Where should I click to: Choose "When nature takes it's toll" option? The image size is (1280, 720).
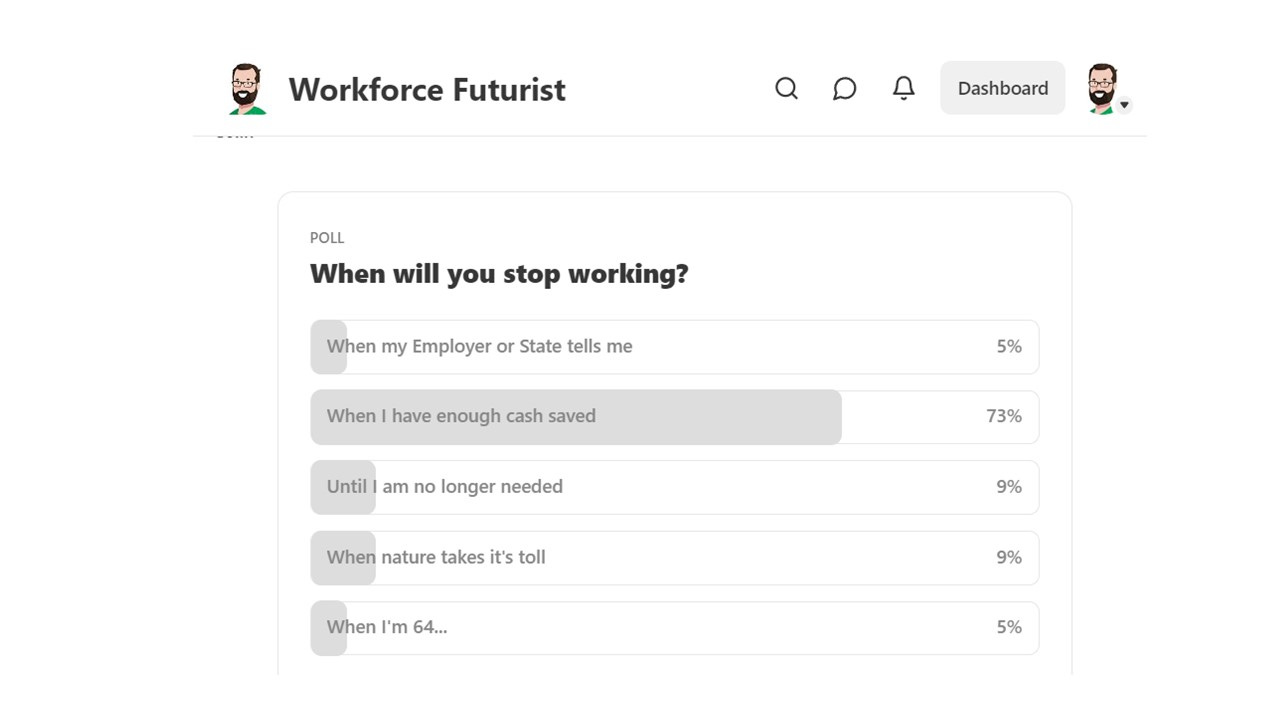click(674, 557)
